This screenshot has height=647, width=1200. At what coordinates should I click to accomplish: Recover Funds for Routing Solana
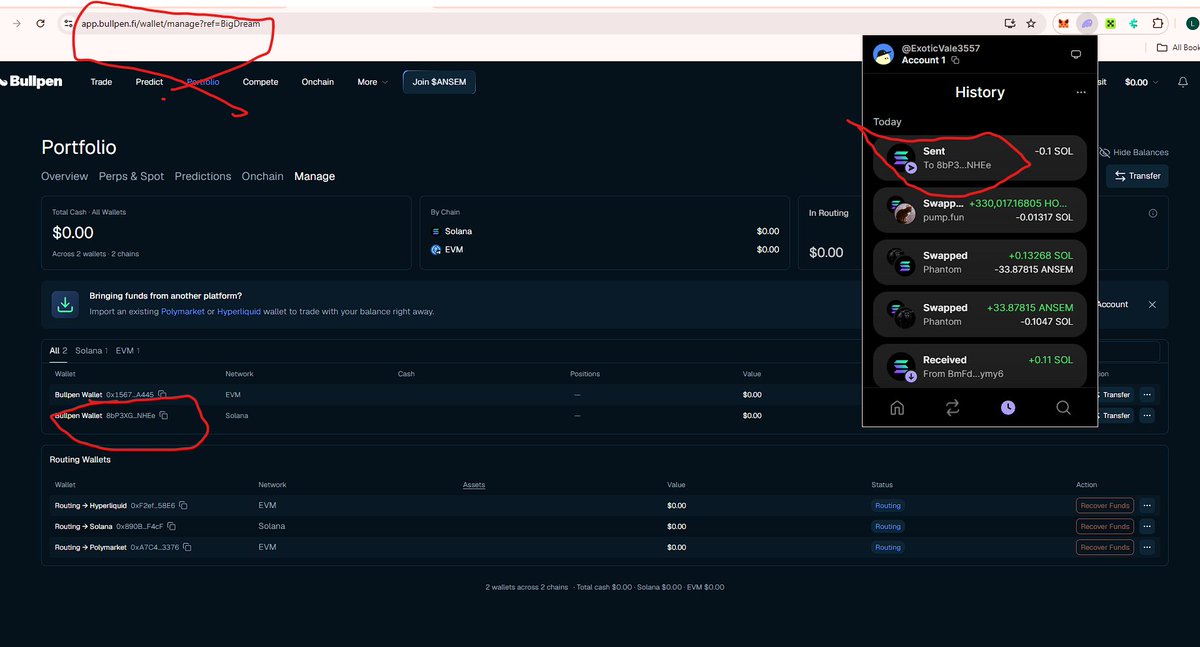coord(1105,526)
